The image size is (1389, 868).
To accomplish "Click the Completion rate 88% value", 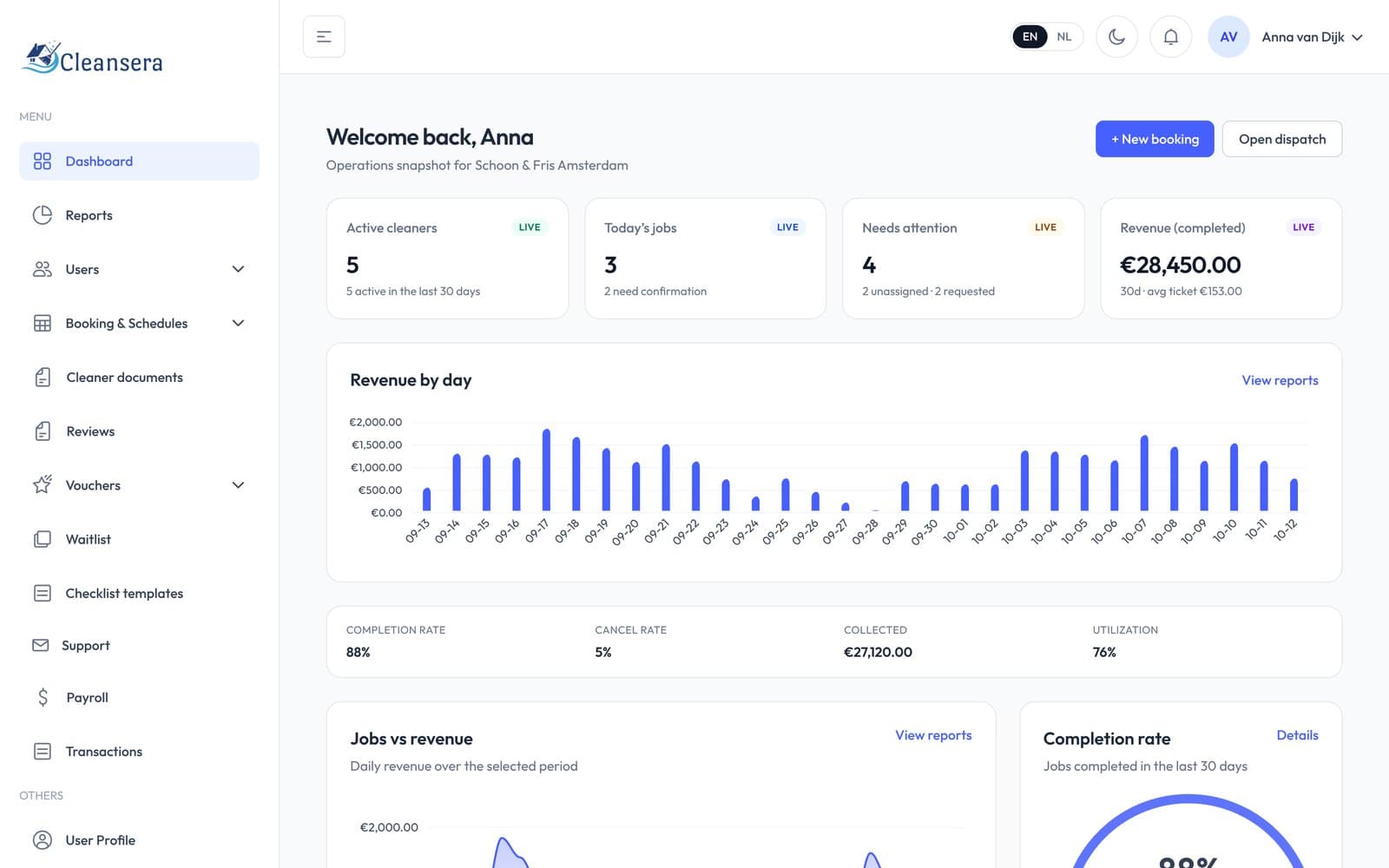I will 359,652.
